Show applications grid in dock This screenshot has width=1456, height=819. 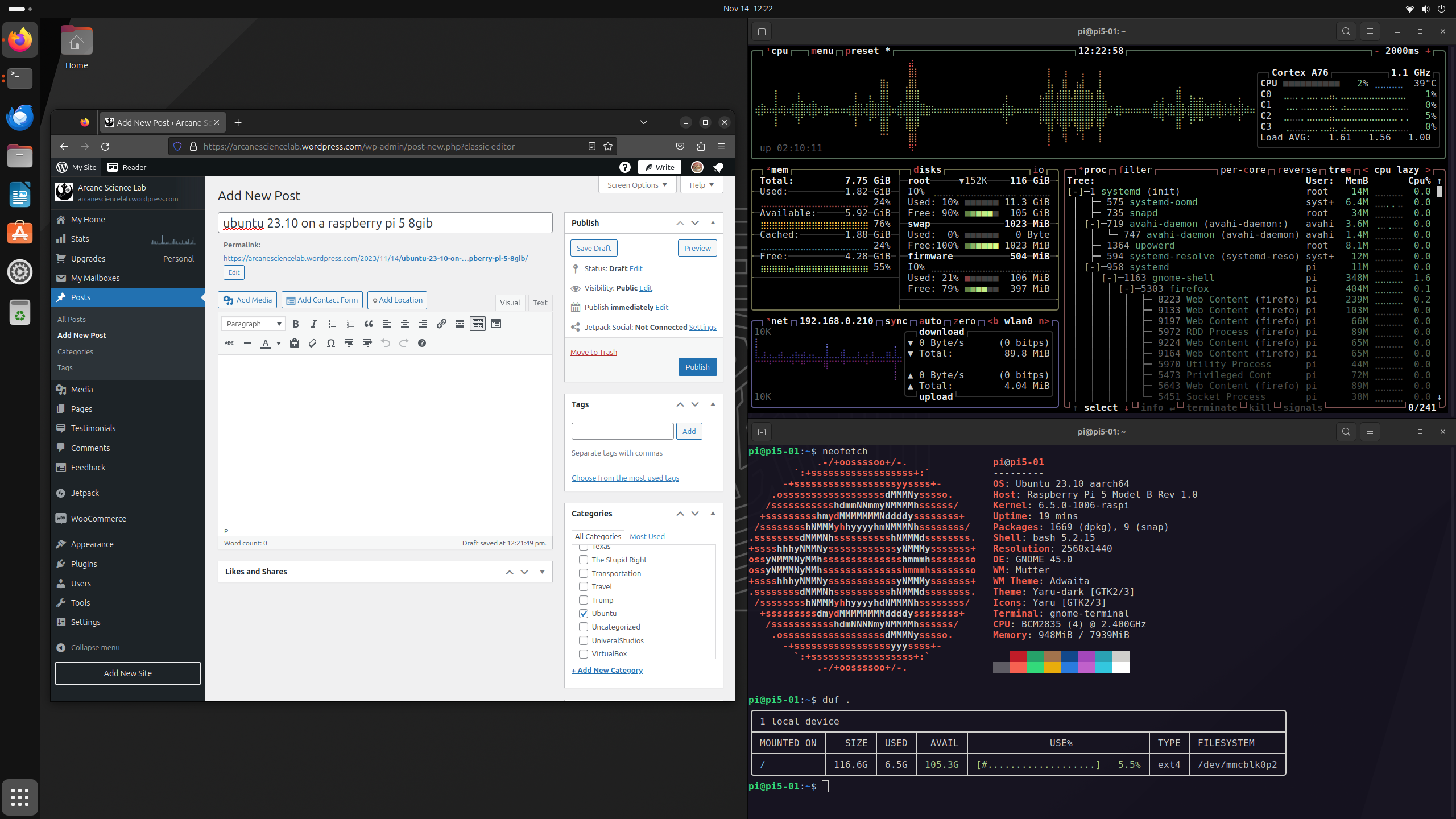pos(20,797)
